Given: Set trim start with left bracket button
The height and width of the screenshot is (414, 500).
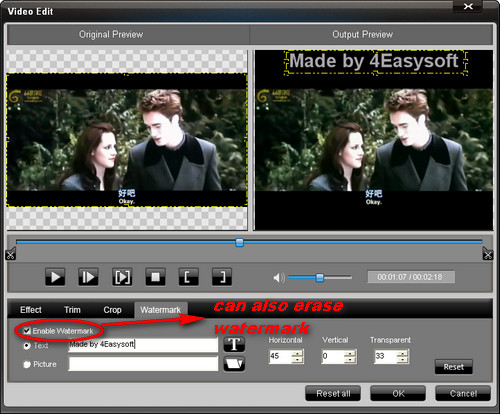Looking at the screenshot, I should (x=189, y=277).
